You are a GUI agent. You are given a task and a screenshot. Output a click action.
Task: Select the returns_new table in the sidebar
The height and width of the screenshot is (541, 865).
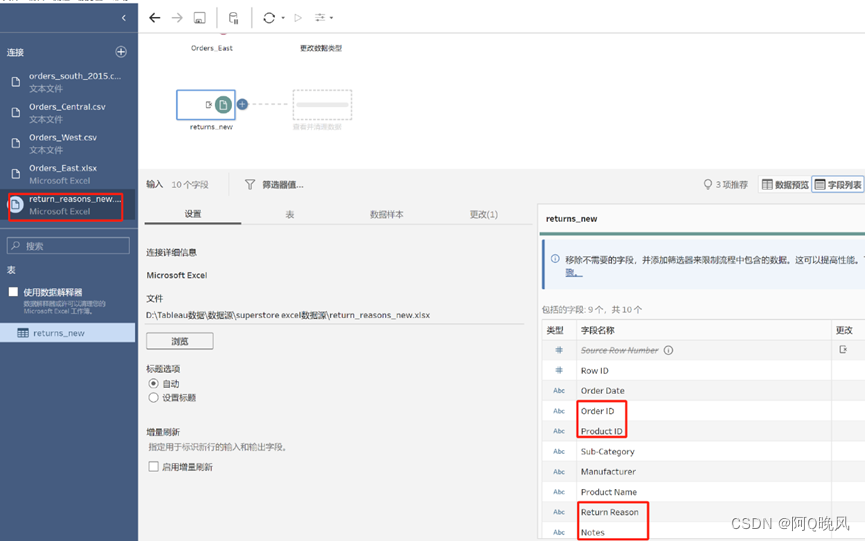click(67, 333)
